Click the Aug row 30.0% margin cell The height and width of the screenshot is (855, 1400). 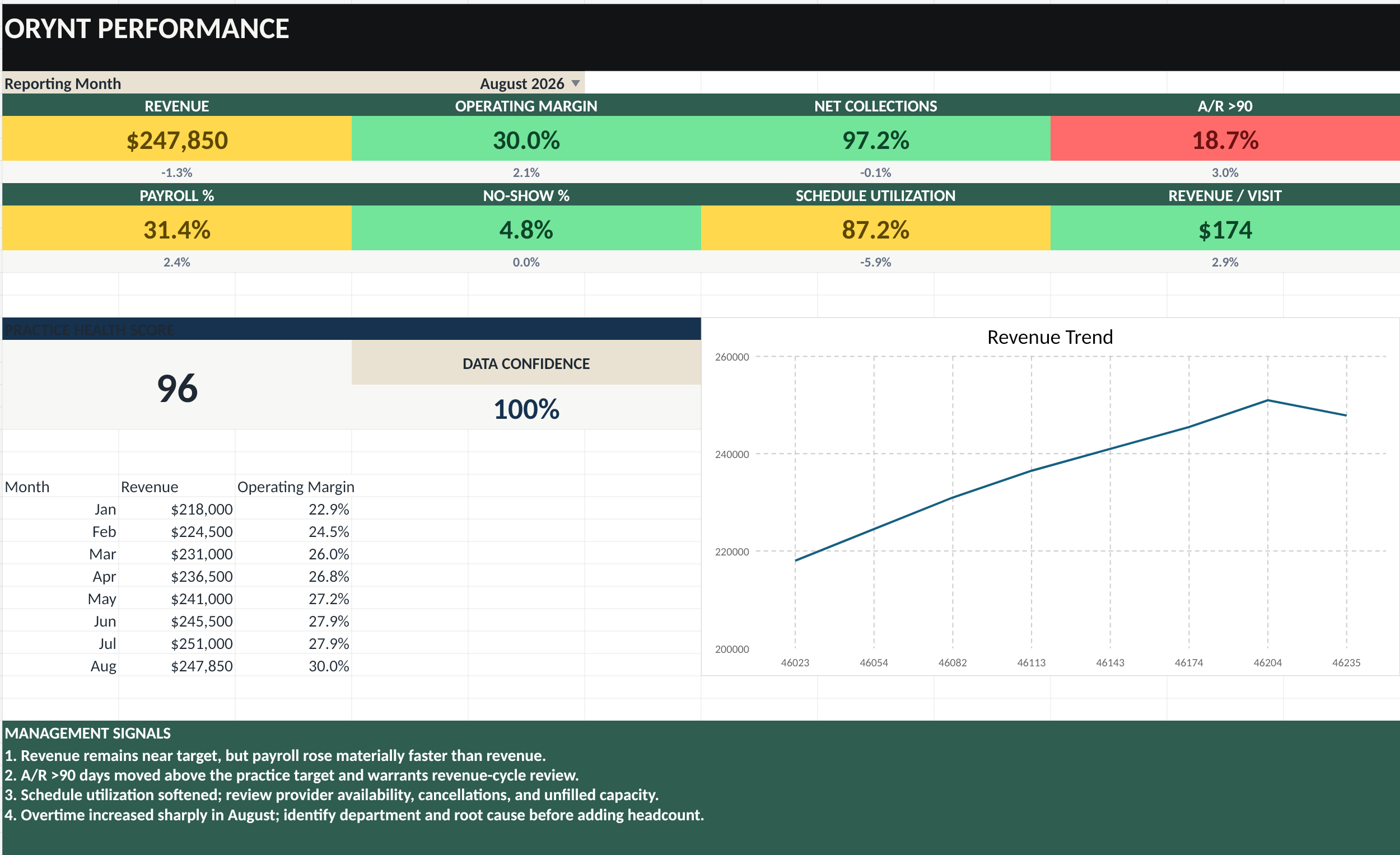pos(293,666)
